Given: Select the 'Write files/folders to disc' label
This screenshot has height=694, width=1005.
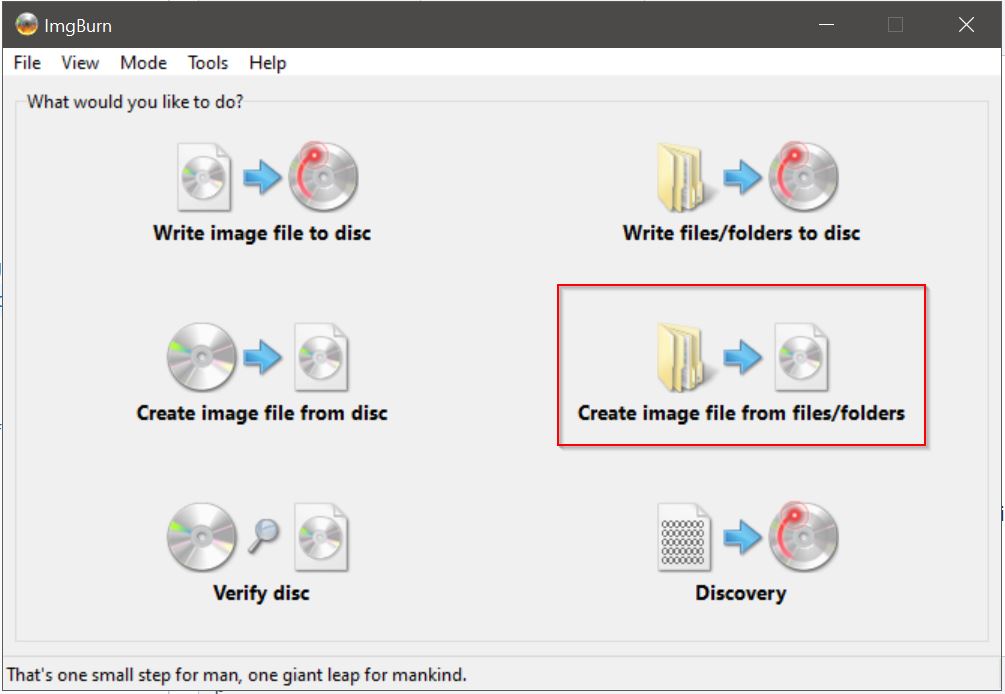Looking at the screenshot, I should pyautogui.click(x=742, y=233).
